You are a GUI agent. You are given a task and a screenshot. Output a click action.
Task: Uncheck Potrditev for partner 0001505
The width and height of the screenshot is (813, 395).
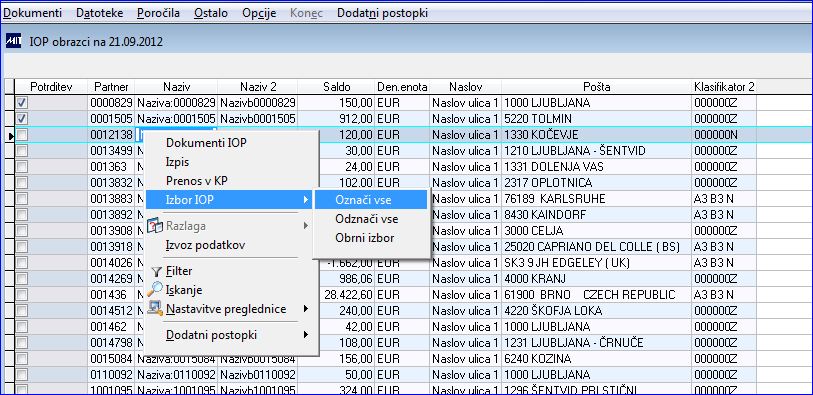(x=21, y=119)
